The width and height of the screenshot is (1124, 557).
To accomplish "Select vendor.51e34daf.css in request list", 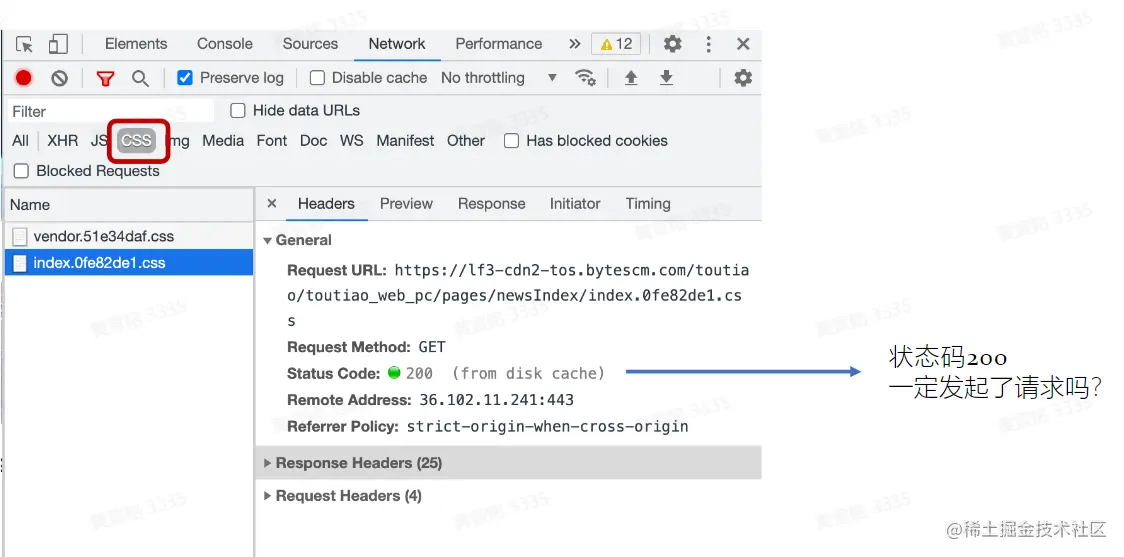I will (104, 237).
